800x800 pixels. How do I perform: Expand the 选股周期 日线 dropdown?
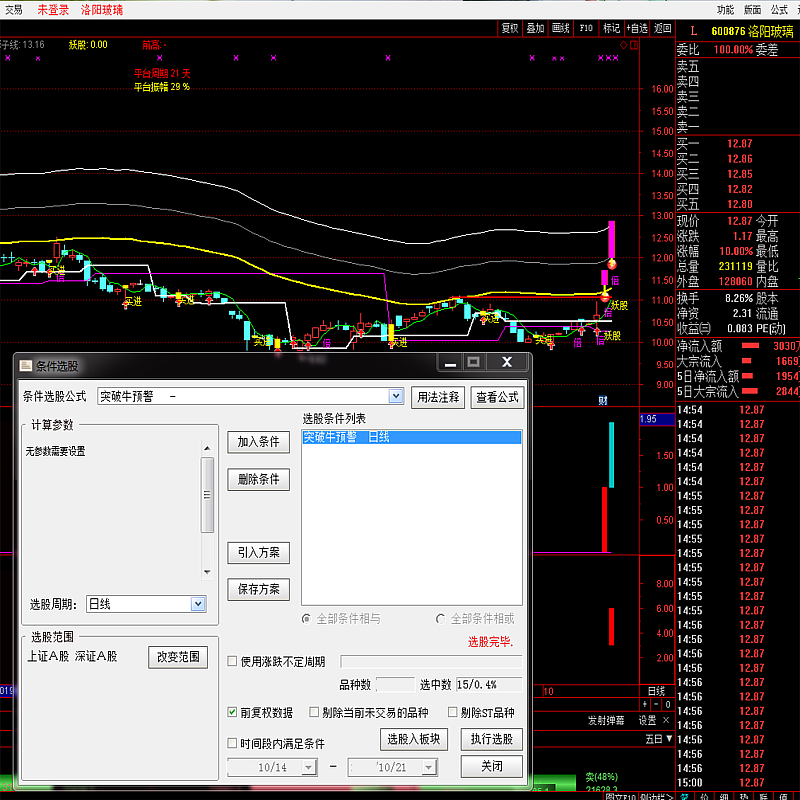point(198,604)
